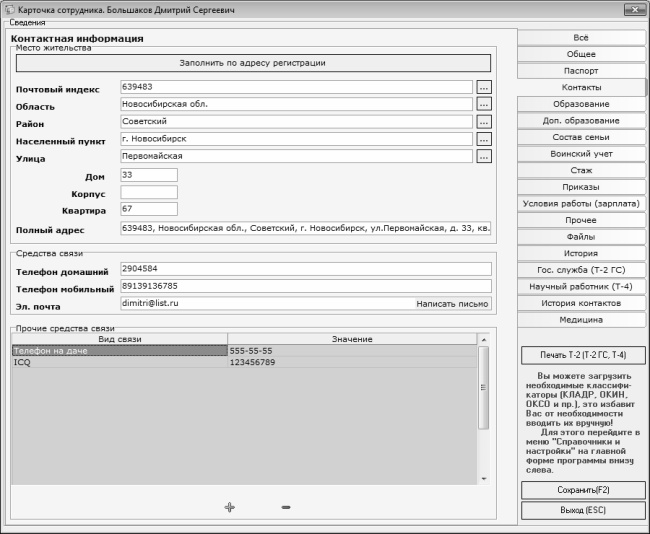This screenshot has width=650, height=534.
Task: Open the Медицина section
Action: click(x=581, y=320)
